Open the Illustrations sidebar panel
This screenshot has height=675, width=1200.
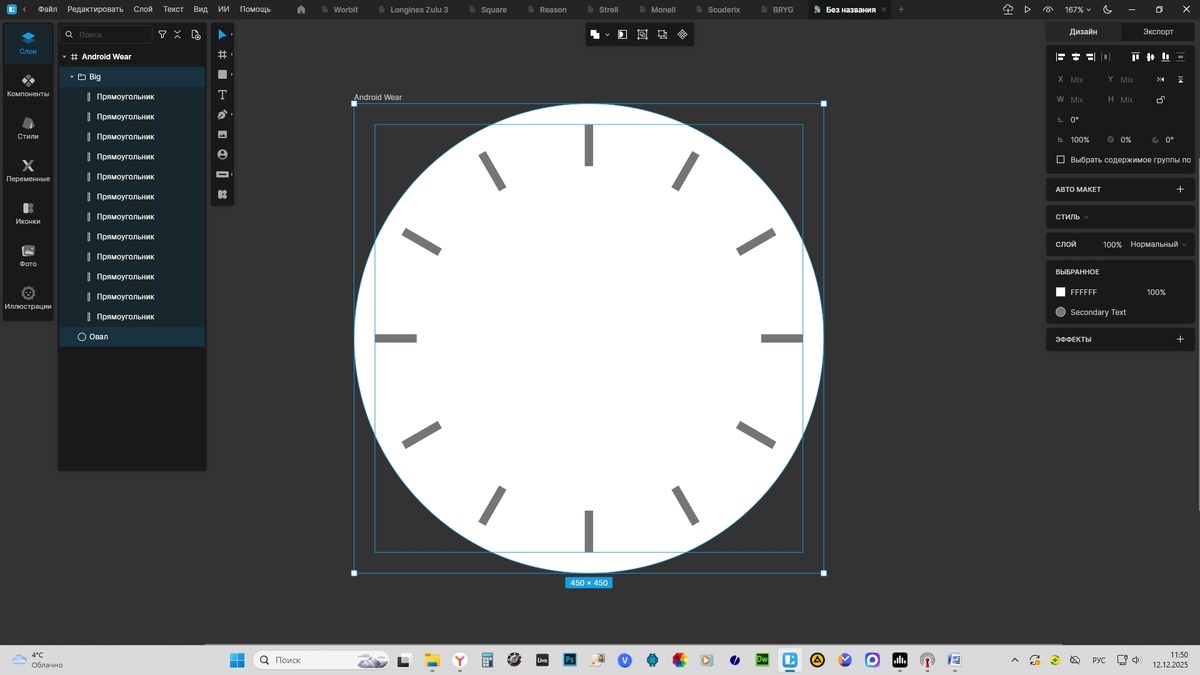[28, 298]
